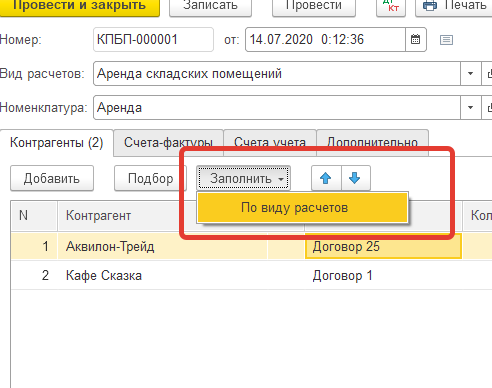Switch to Дополнительно tab
Viewport: 492px width, 388px height.
[x=372, y=143]
